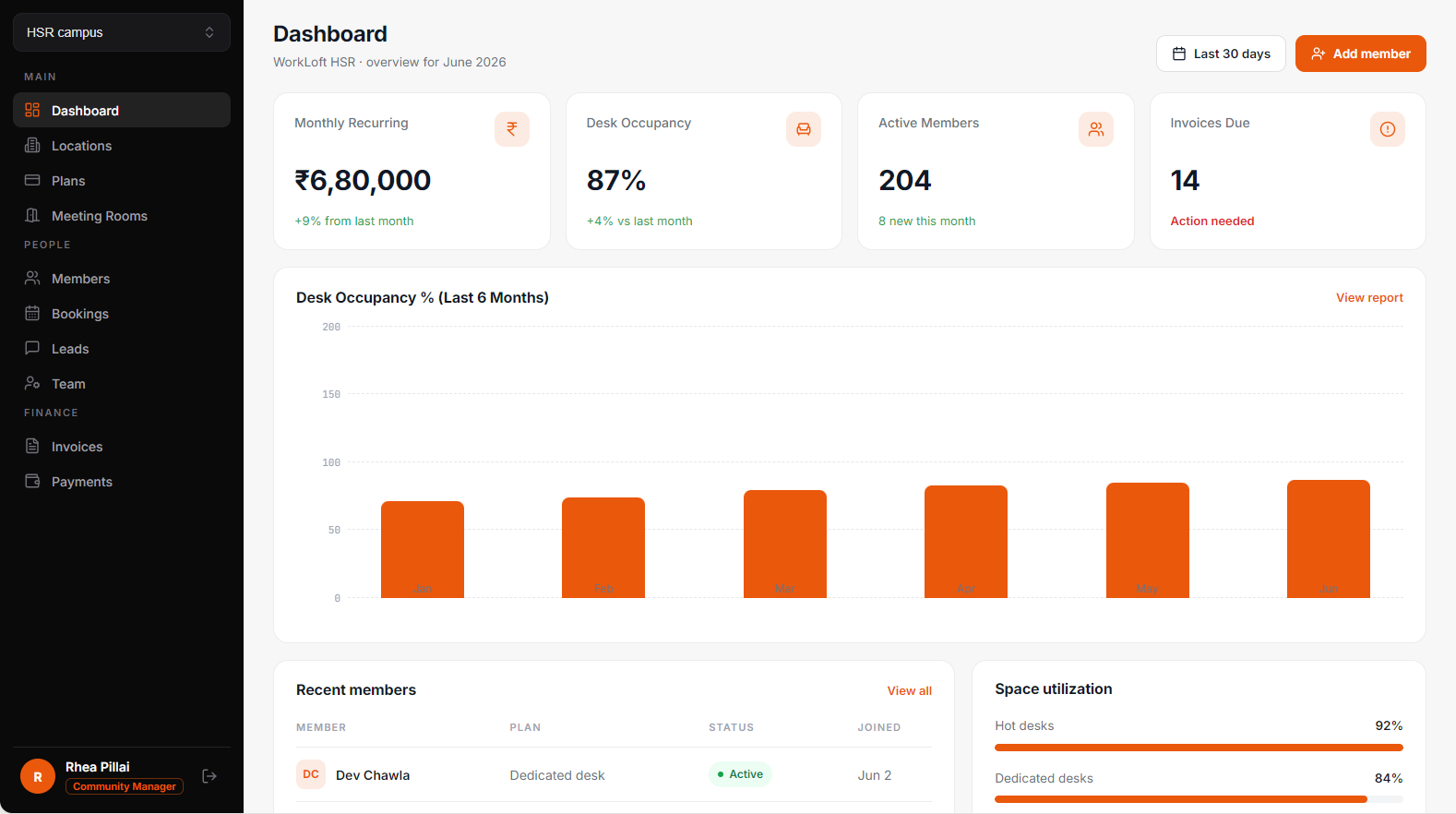
Task: Click the Rhea Pillai user name
Action: pyautogui.click(x=98, y=767)
